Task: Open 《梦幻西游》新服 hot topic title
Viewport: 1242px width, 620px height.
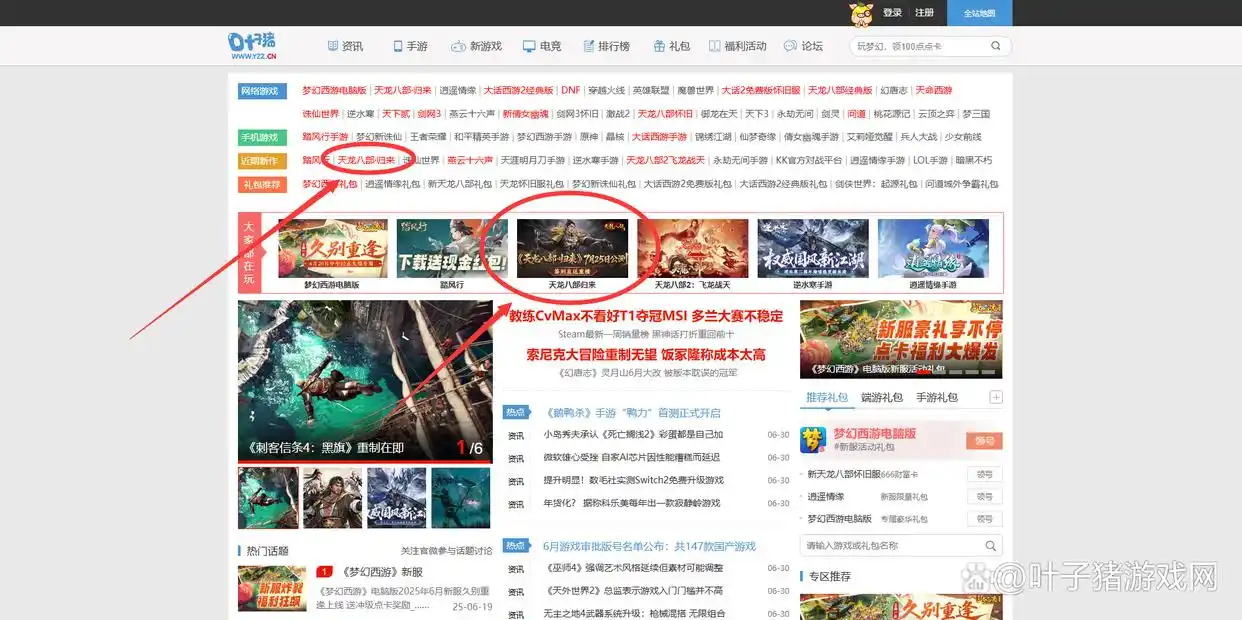Action: click(382, 572)
